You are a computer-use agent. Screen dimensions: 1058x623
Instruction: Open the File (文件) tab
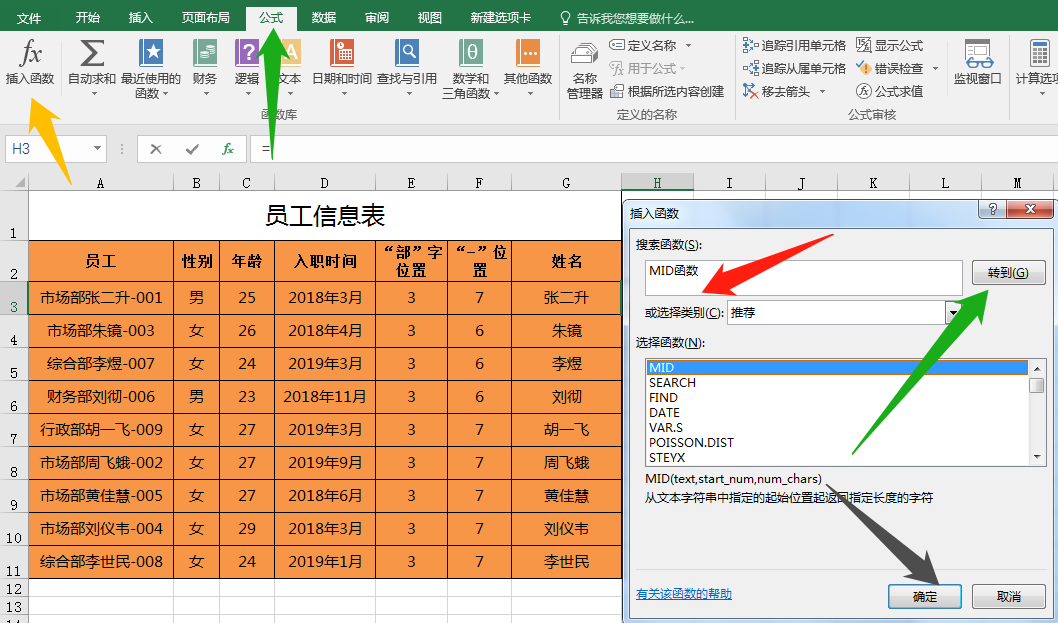(x=29, y=18)
